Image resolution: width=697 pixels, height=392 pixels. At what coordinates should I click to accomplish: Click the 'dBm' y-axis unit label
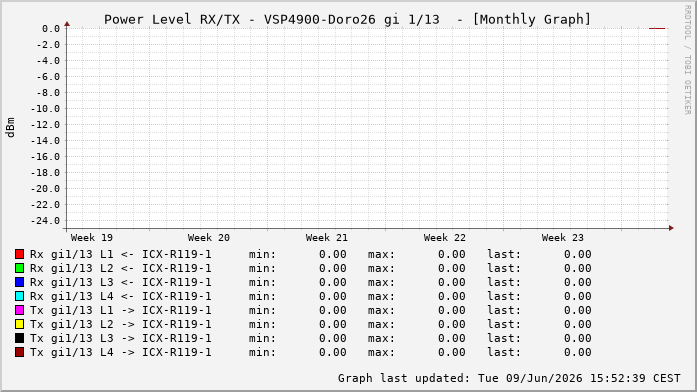tap(11, 128)
